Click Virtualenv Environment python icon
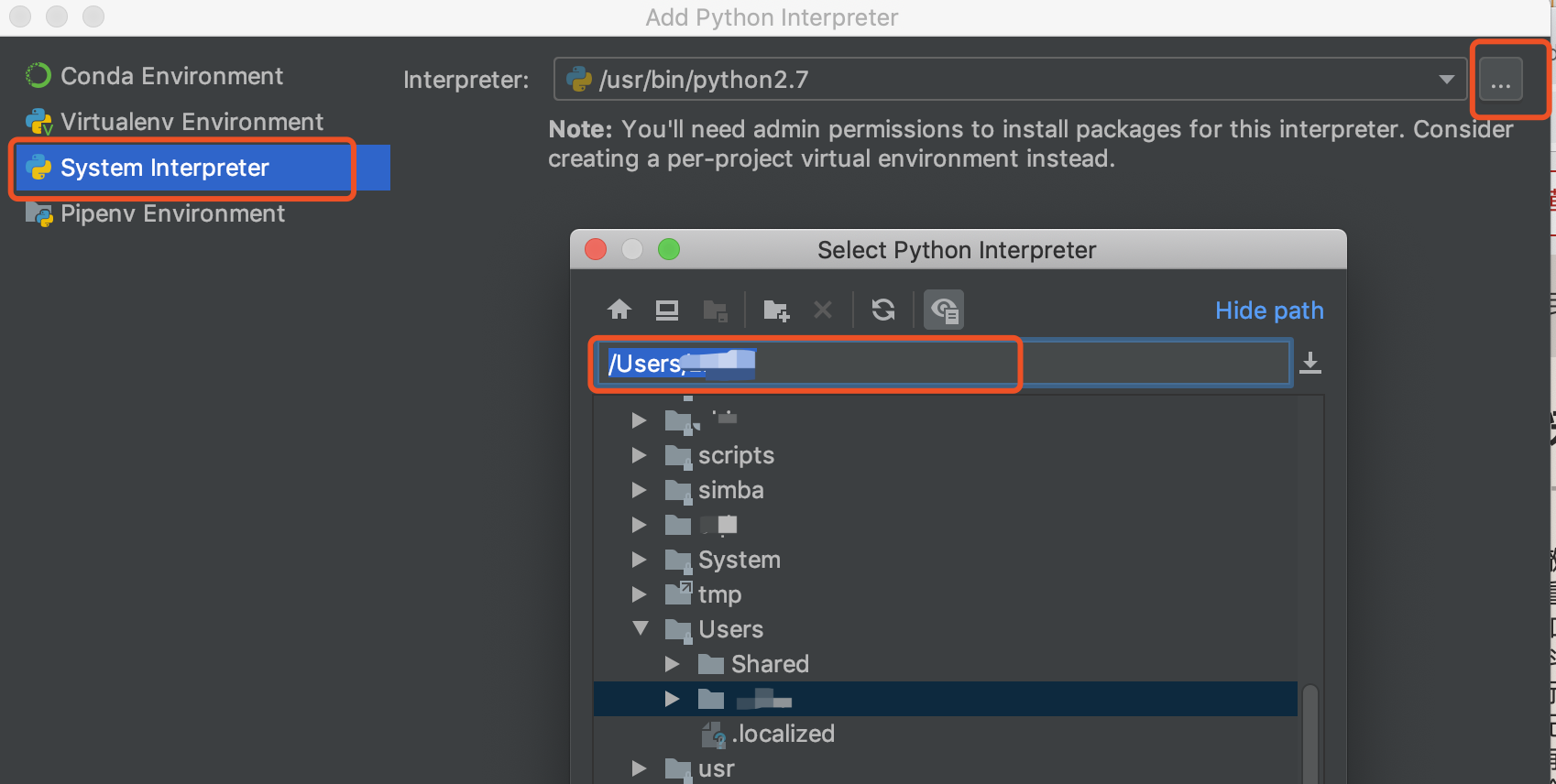1556x784 pixels. [38, 122]
